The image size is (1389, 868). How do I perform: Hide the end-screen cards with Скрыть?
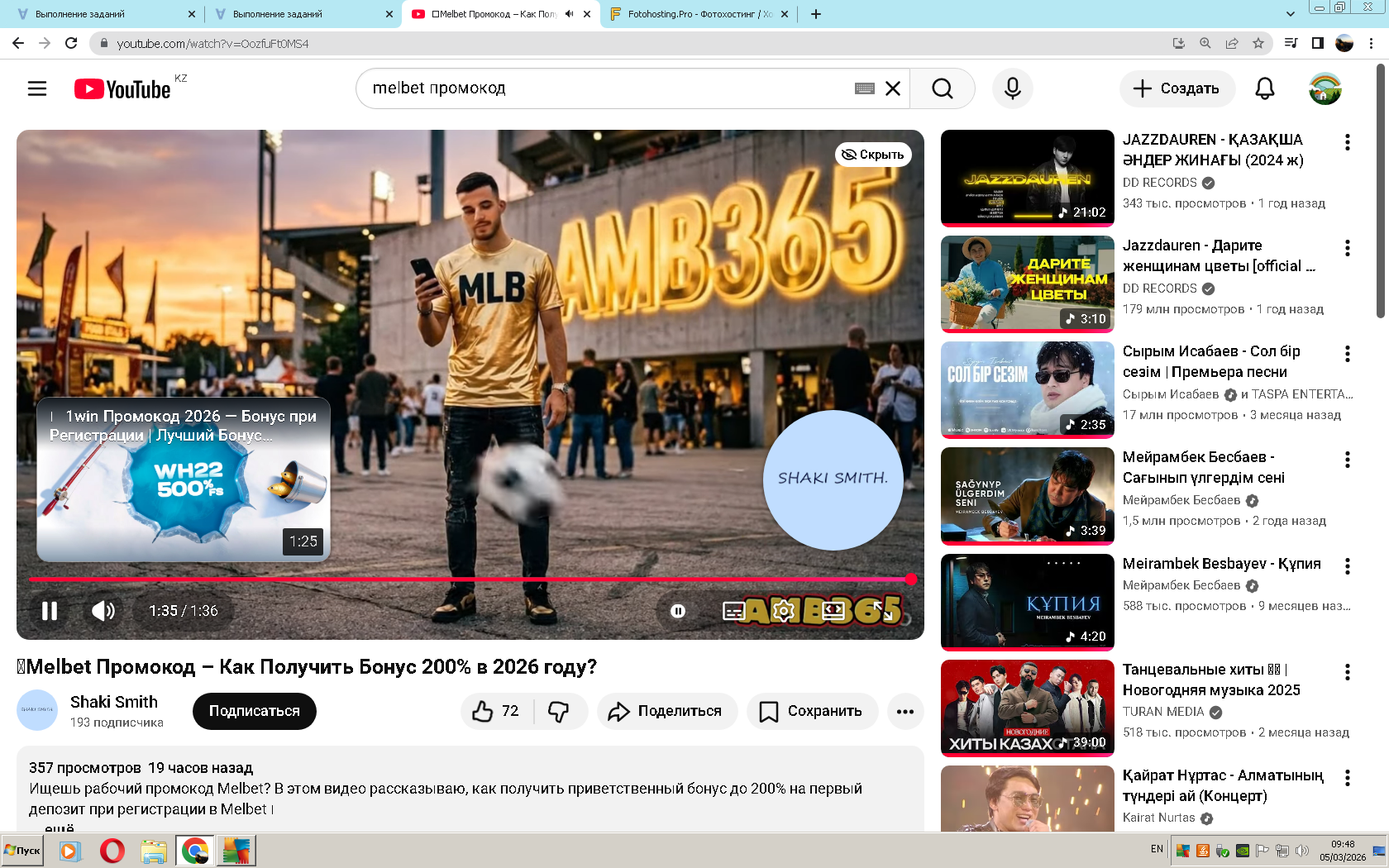click(x=873, y=155)
